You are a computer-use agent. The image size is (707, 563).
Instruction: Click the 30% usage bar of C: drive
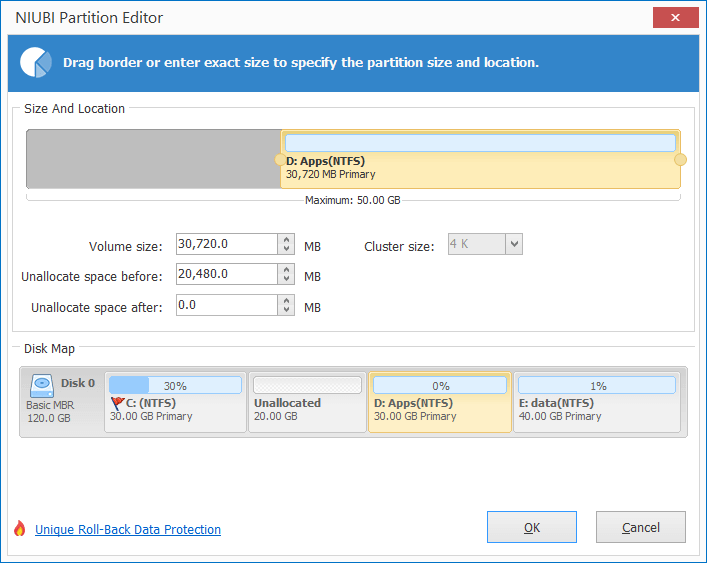click(175, 385)
